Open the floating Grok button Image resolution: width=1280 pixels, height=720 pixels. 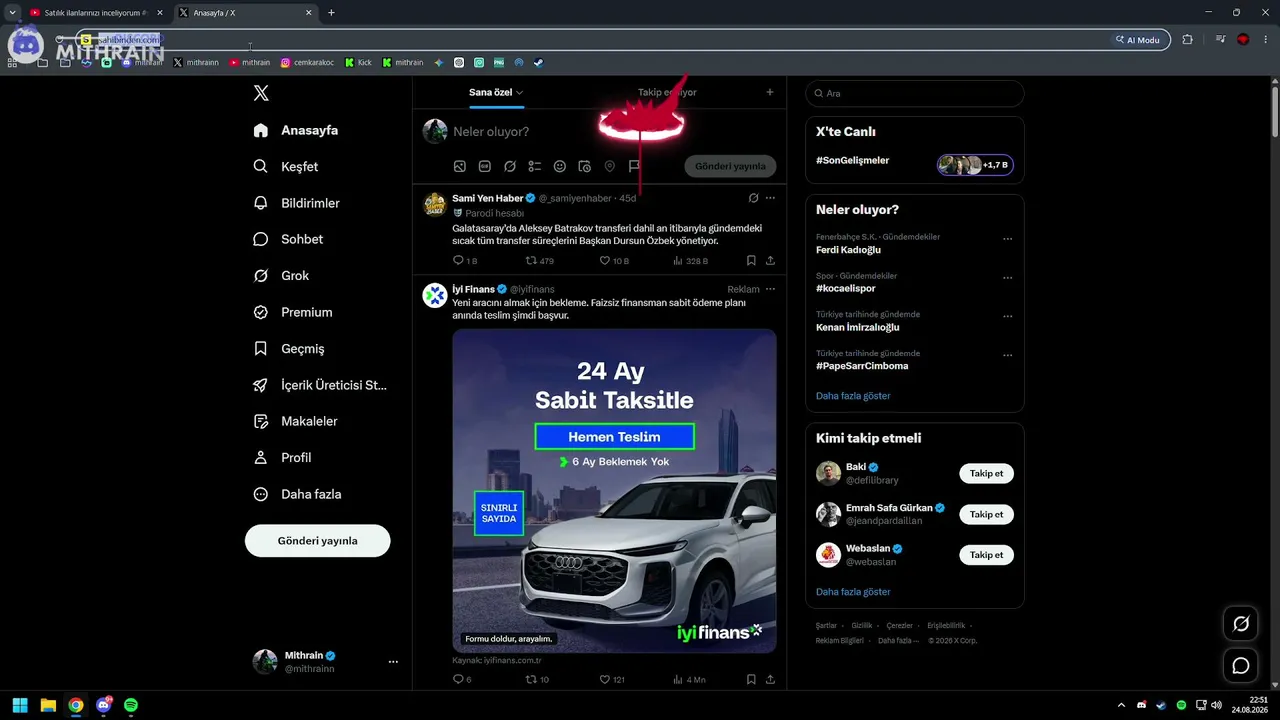click(1241, 624)
